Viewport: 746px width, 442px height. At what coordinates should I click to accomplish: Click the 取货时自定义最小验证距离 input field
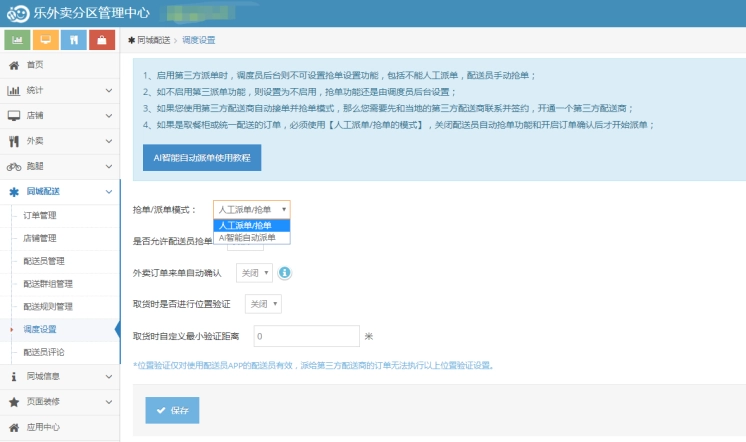(306, 336)
